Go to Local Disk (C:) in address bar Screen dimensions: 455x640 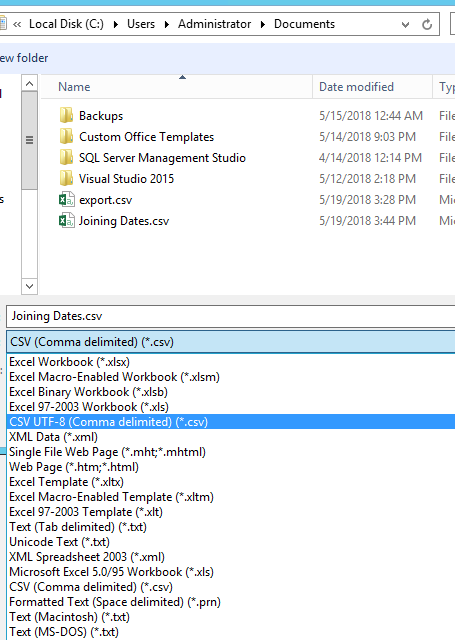(66, 24)
